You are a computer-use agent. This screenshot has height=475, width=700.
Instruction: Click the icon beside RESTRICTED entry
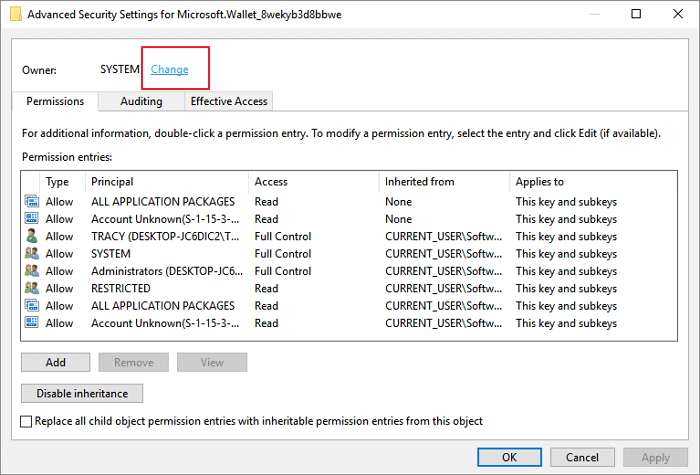click(31, 288)
